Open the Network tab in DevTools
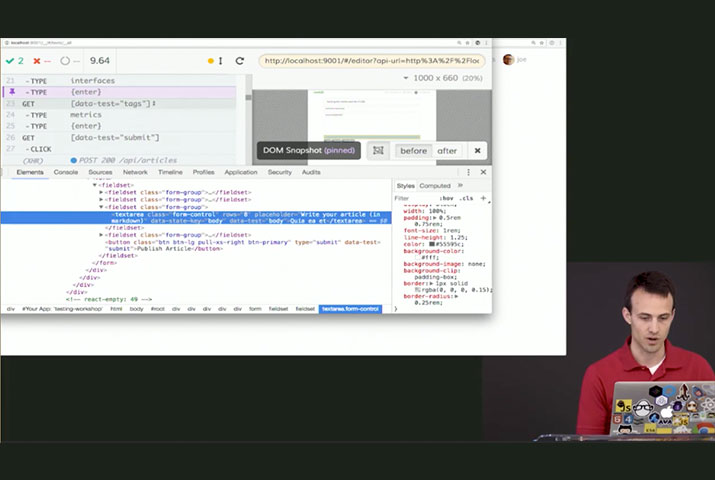The width and height of the screenshot is (715, 480). (135, 172)
